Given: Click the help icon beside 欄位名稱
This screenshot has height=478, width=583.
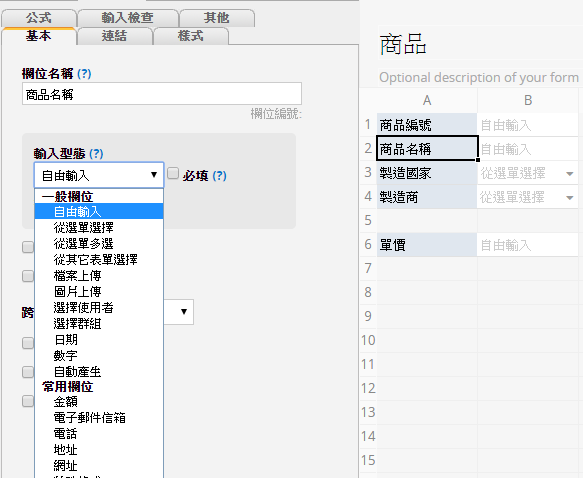Looking at the screenshot, I should 84,74.
